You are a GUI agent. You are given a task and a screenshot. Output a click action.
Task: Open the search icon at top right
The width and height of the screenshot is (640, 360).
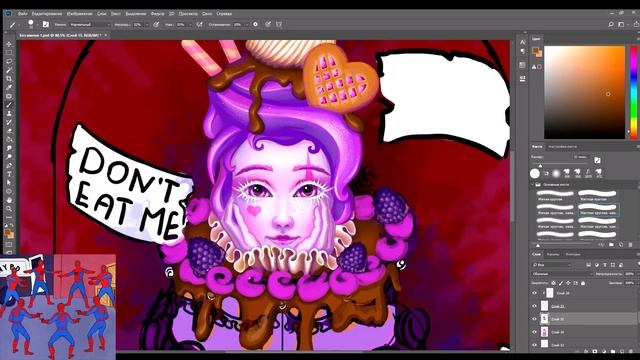pyautogui.click(x=611, y=24)
